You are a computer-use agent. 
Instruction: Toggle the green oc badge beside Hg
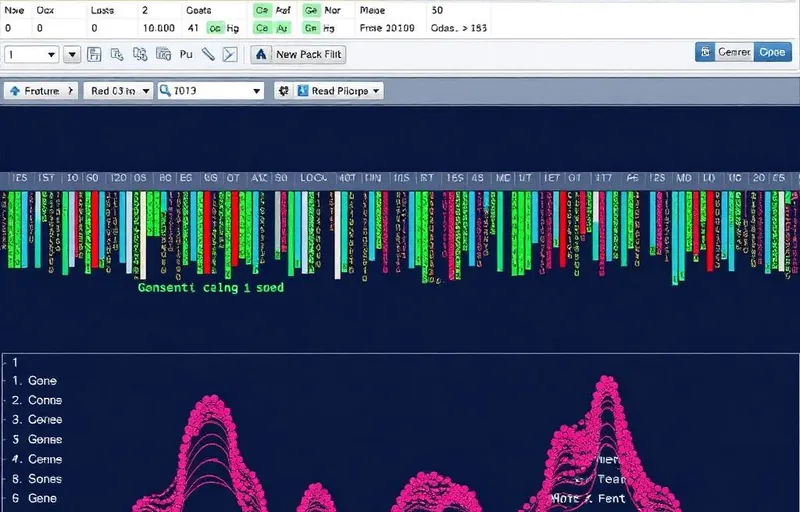coord(215,28)
